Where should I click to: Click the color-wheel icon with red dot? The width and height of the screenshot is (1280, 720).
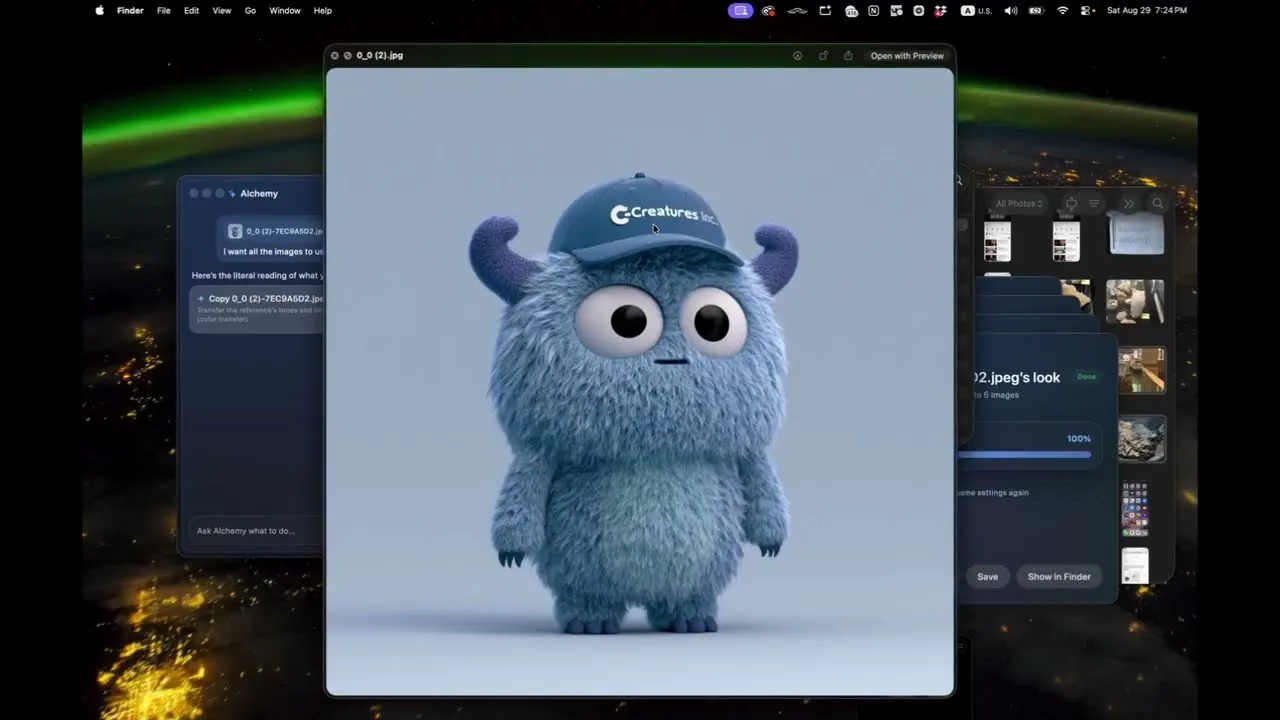pos(768,10)
